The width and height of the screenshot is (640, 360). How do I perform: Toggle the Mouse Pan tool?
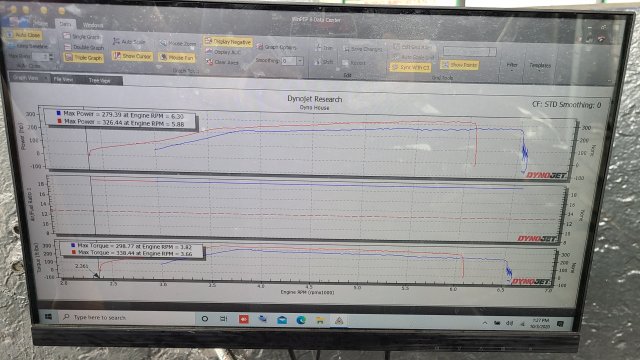[x=177, y=58]
